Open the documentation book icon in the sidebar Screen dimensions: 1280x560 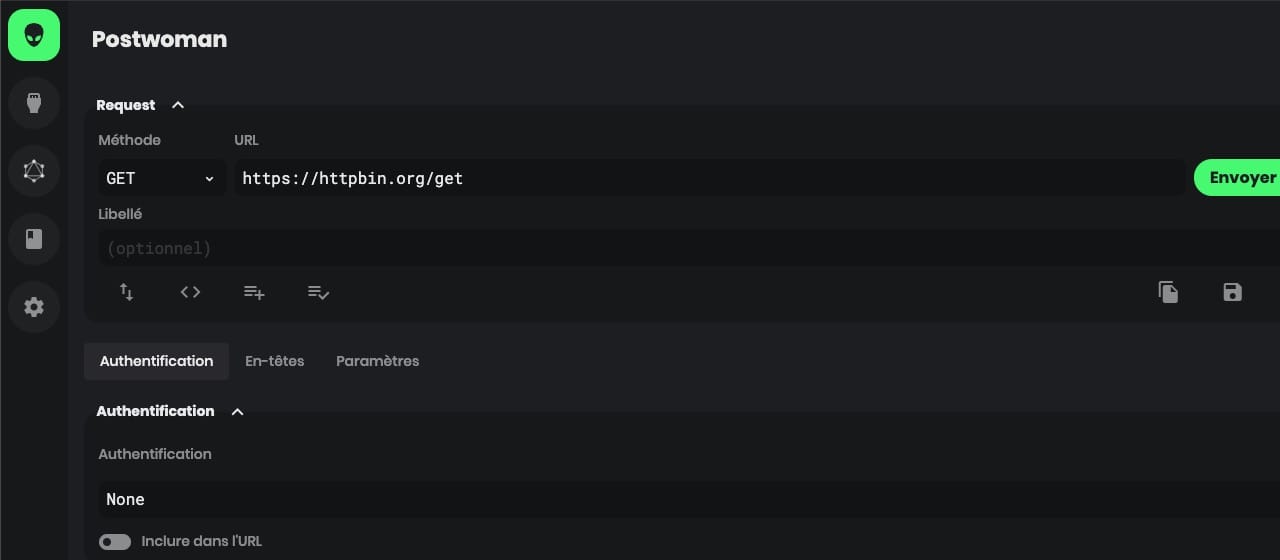(34, 239)
